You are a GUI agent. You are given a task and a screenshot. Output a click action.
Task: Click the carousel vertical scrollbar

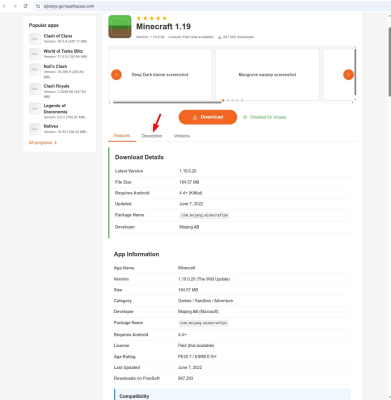coord(355,72)
